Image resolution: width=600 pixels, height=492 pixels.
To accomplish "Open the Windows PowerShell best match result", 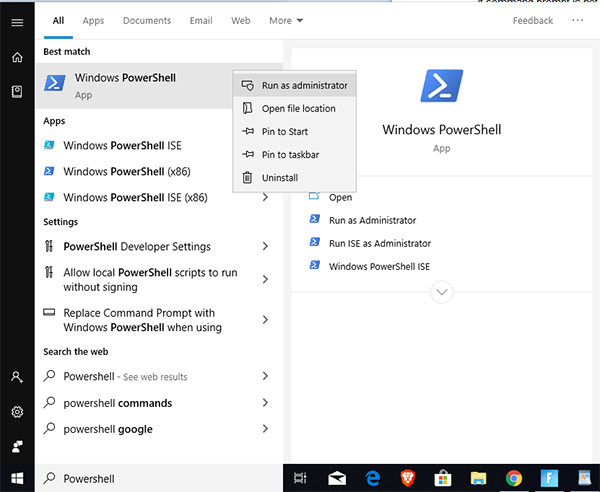I will 135,86.
